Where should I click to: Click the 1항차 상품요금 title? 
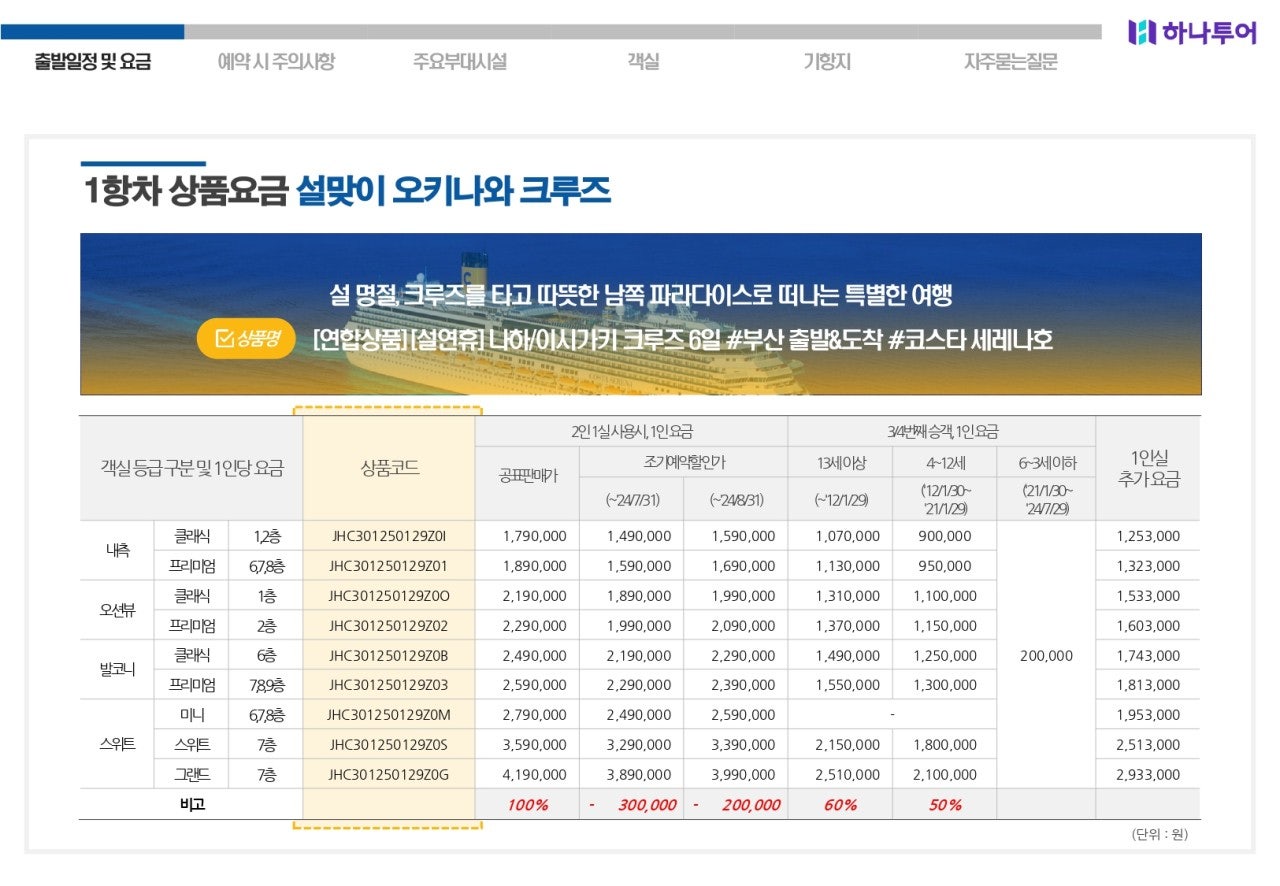pos(186,191)
